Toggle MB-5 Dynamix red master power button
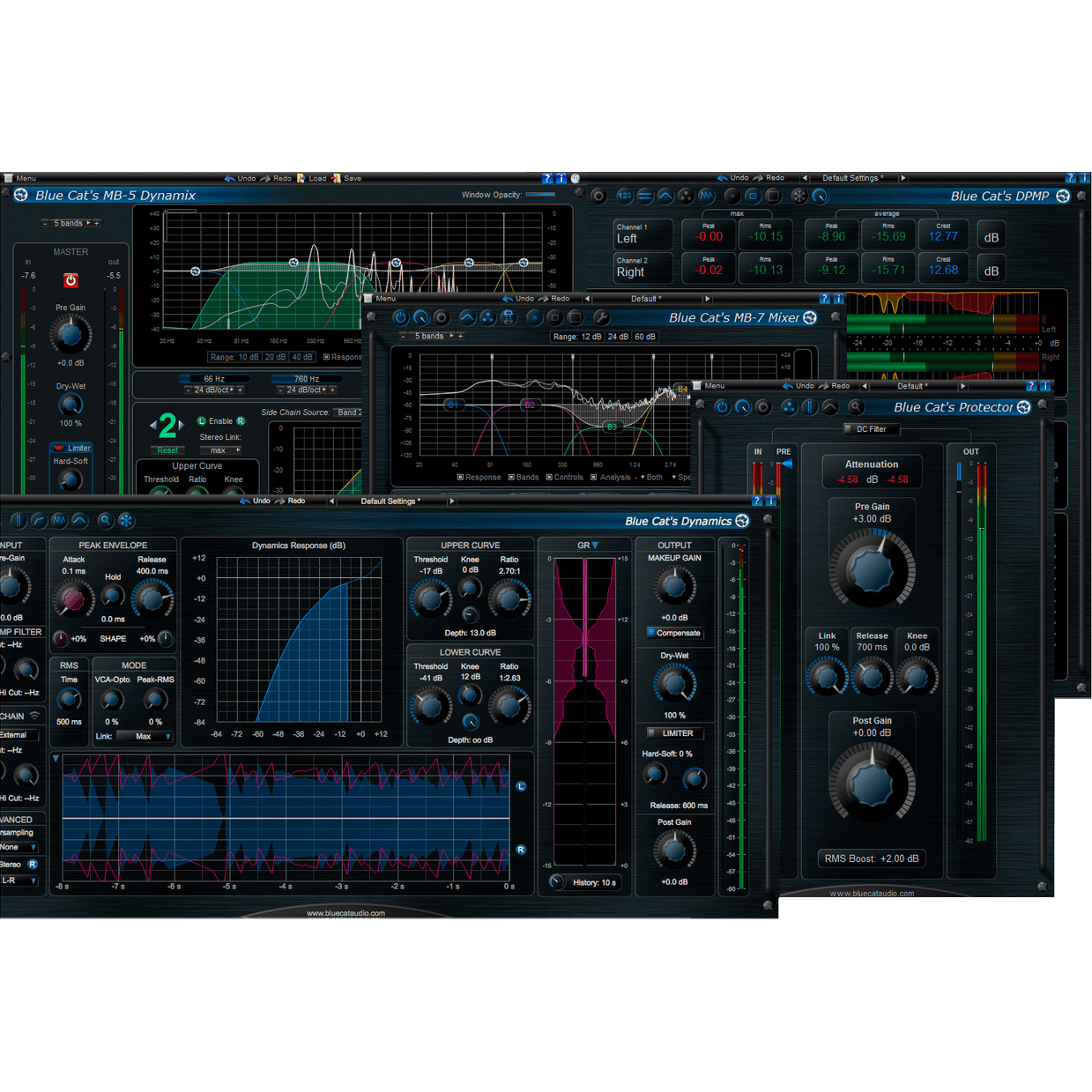The height and width of the screenshot is (1092, 1092). [x=71, y=280]
